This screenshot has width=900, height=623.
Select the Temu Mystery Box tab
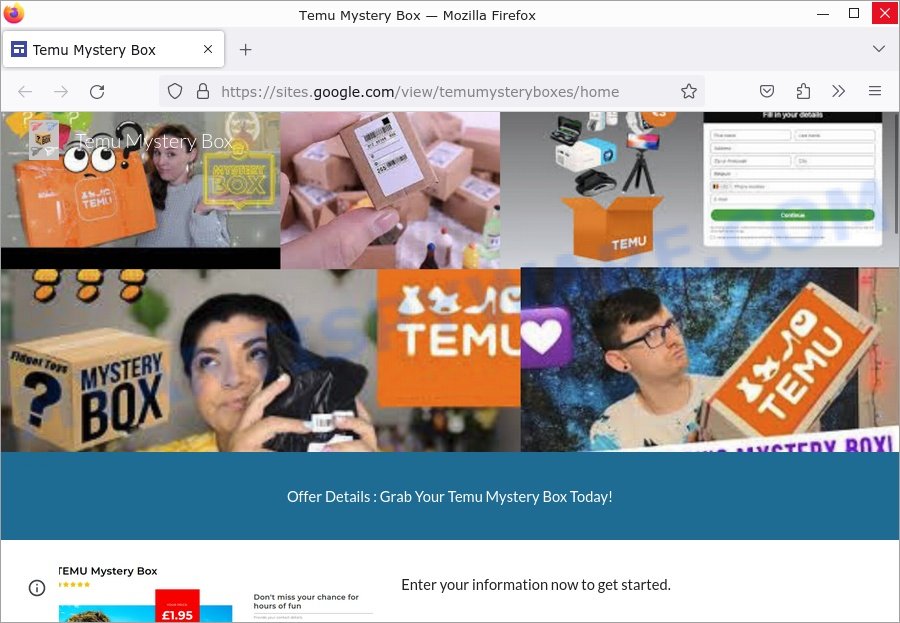point(114,49)
